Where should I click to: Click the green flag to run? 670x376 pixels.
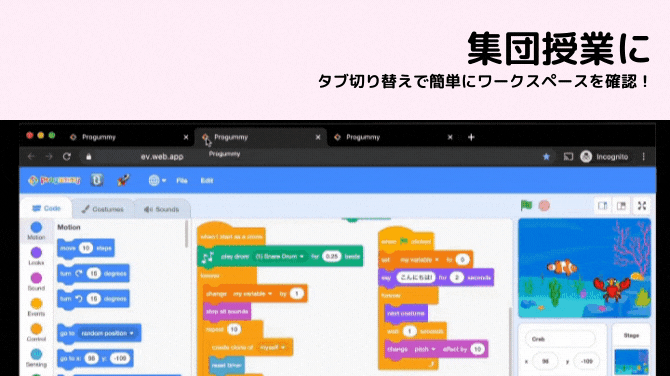click(526, 206)
